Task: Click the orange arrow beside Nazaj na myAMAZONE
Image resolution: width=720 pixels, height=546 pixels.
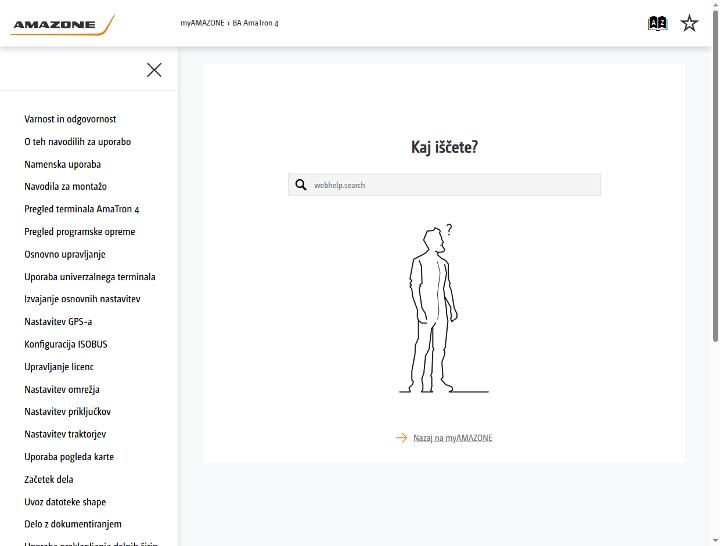Action: pyautogui.click(x=401, y=438)
